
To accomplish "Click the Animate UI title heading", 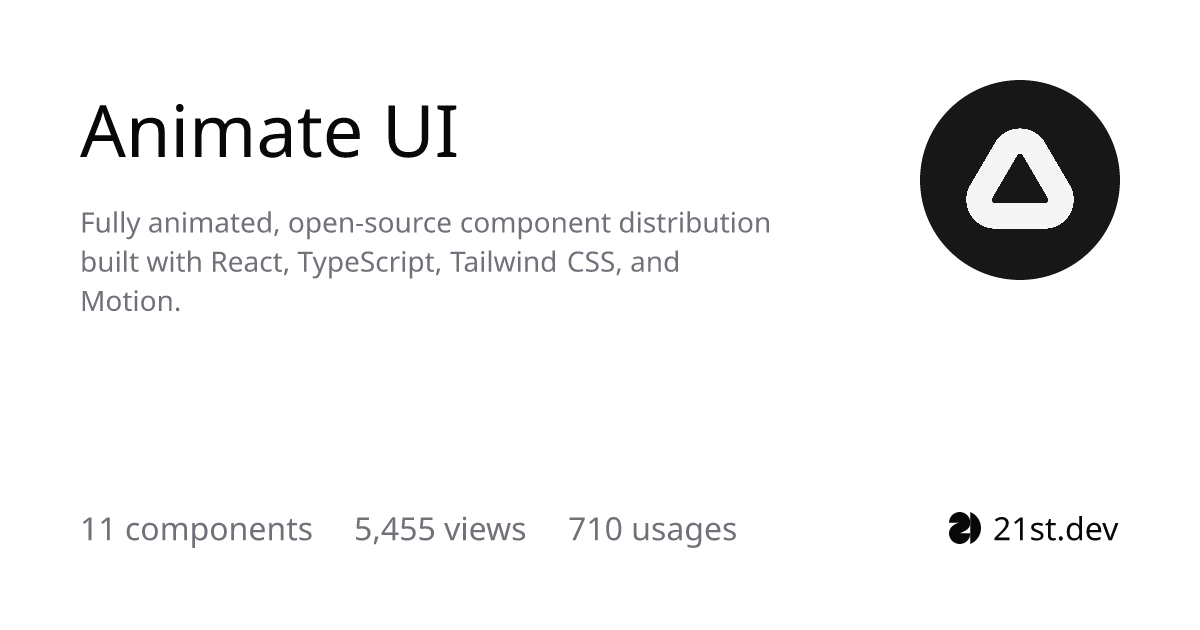I will tap(269, 131).
